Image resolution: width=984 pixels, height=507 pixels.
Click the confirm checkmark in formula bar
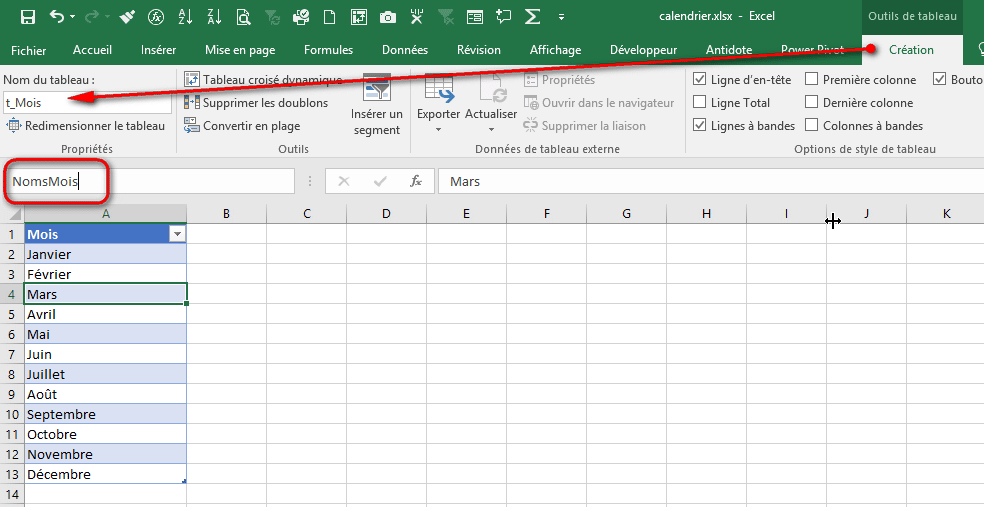point(380,181)
